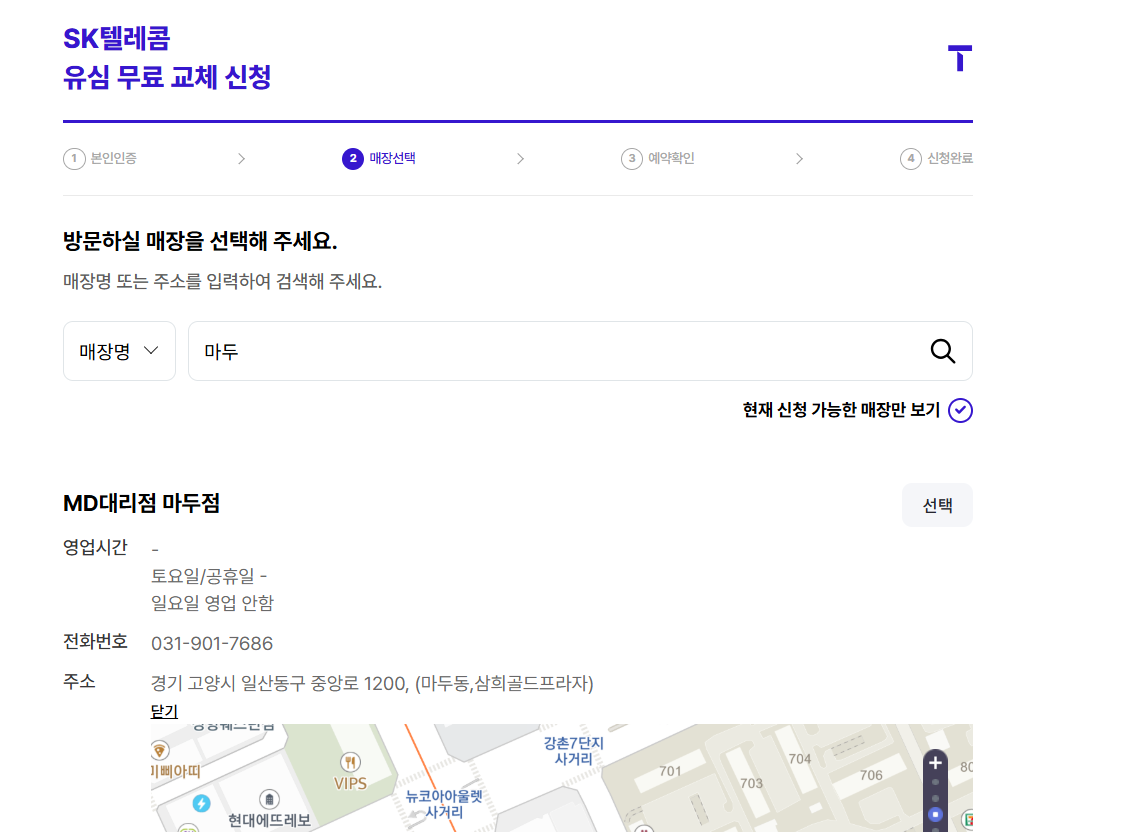This screenshot has width=1138, height=832.
Task: Click the 현대에뜨레보 building marker on map
Action: click(x=269, y=799)
